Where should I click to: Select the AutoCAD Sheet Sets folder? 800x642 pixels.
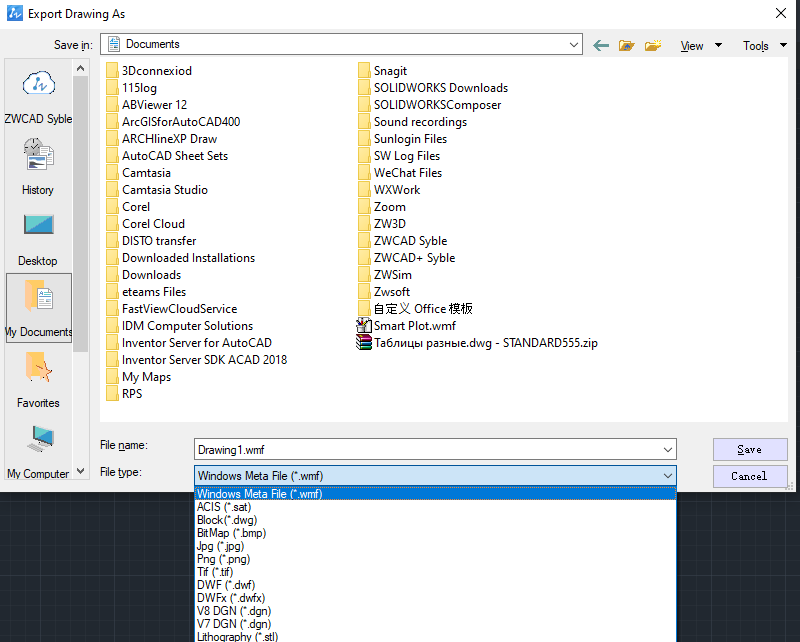pyautogui.click(x=167, y=156)
